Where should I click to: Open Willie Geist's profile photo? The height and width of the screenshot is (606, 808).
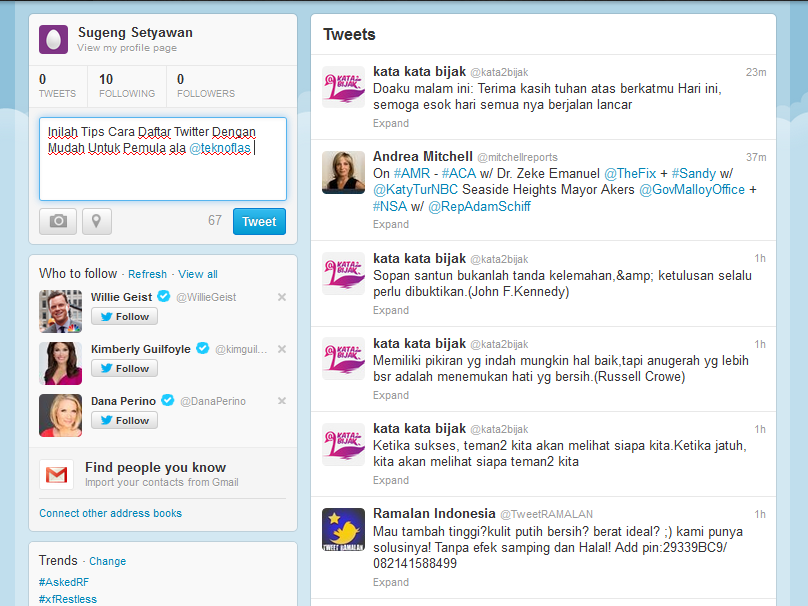(x=60, y=311)
